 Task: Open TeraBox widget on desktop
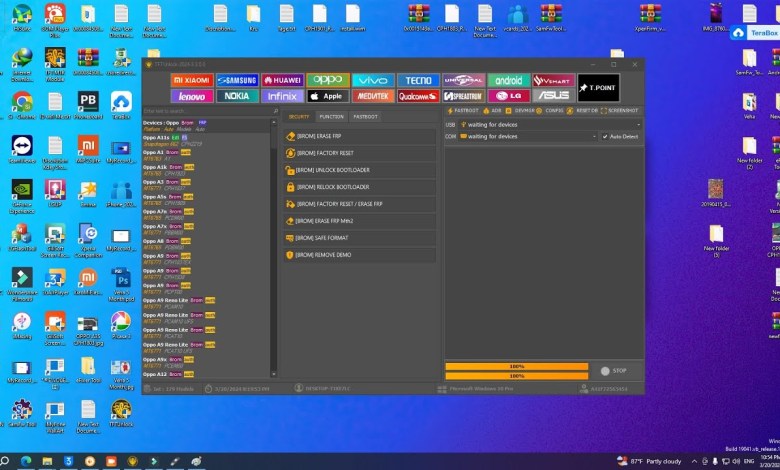(x=755, y=33)
